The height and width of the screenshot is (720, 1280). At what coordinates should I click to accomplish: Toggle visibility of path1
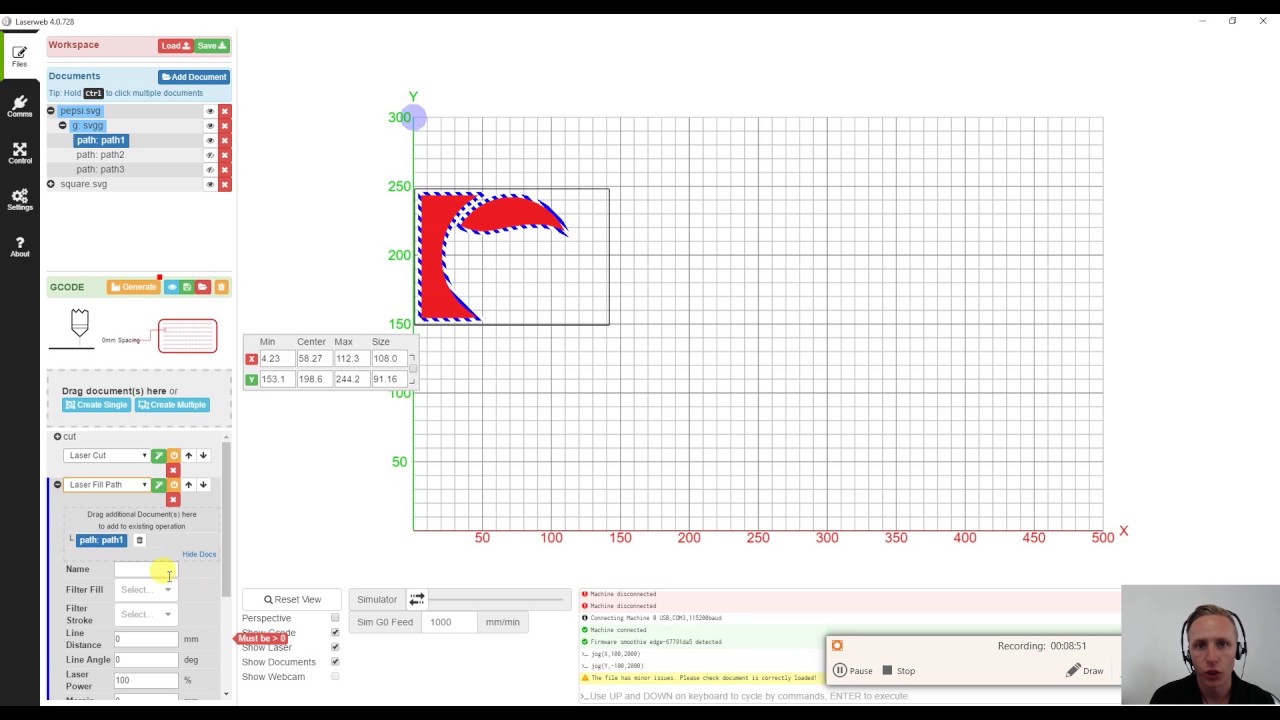coord(210,140)
